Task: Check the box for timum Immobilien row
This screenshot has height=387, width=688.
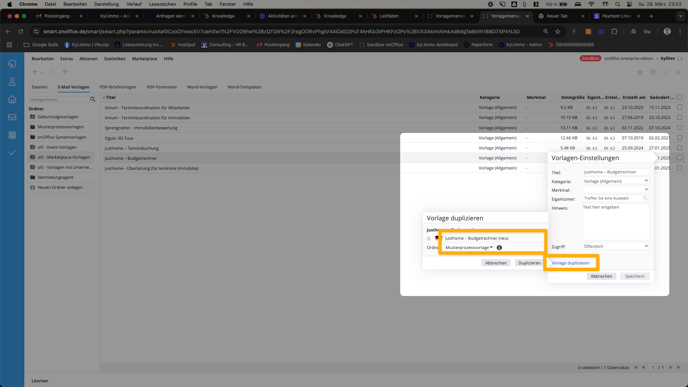Action: pyautogui.click(x=679, y=118)
